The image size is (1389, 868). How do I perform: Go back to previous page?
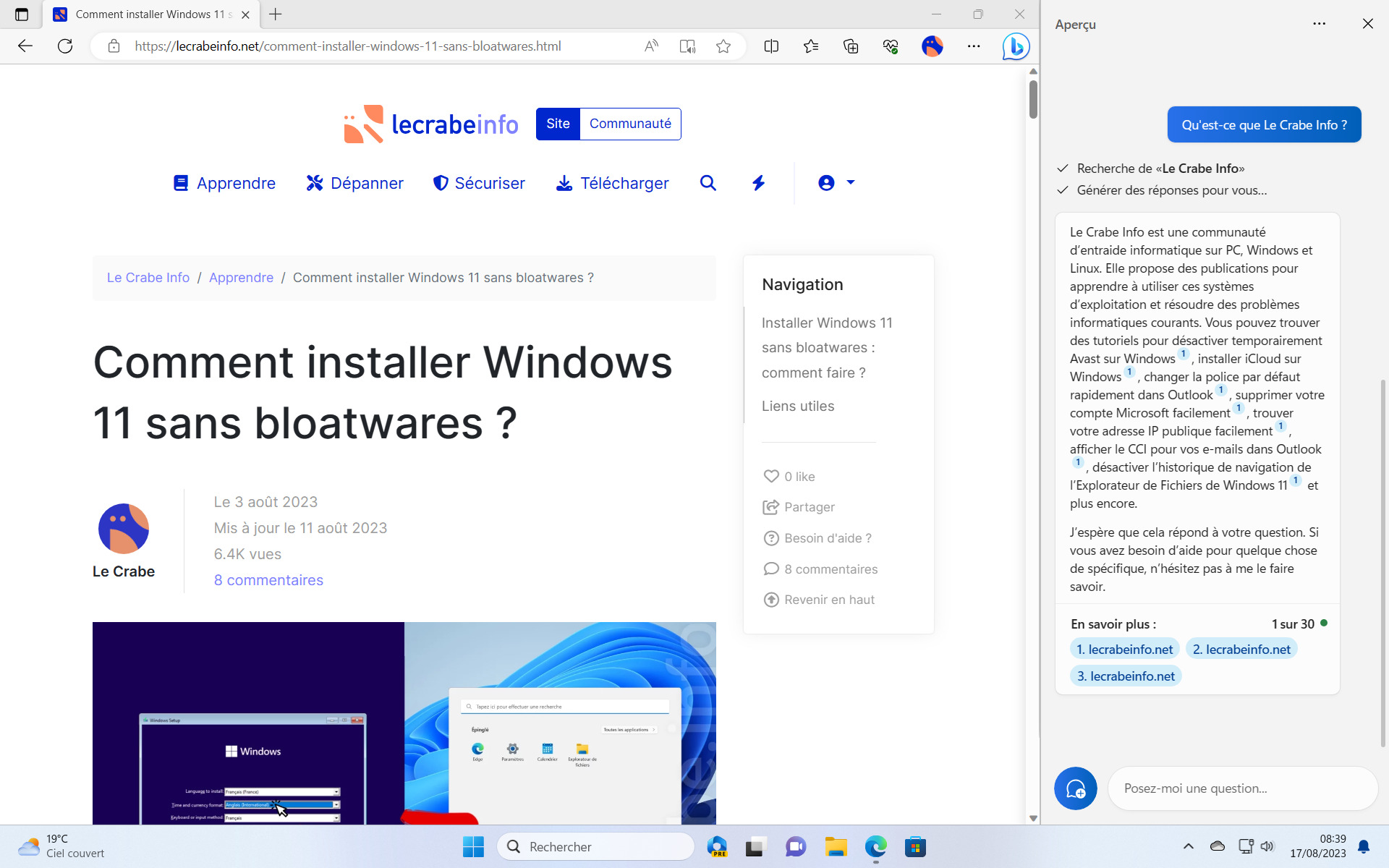25,46
